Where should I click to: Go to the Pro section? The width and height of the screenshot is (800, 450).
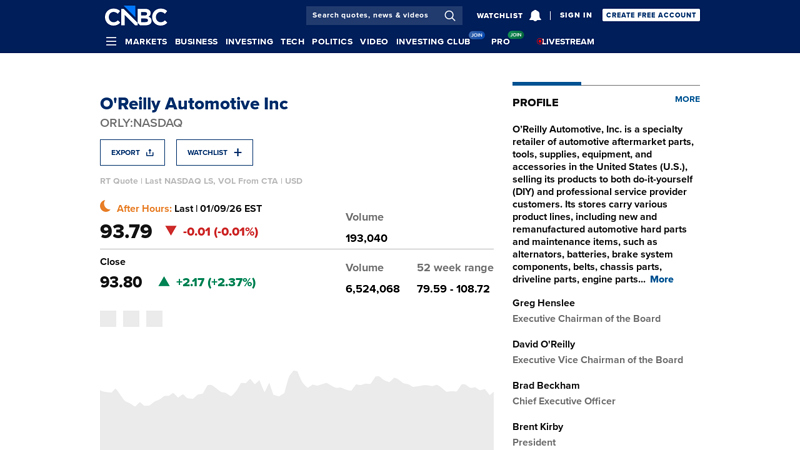[x=501, y=41]
